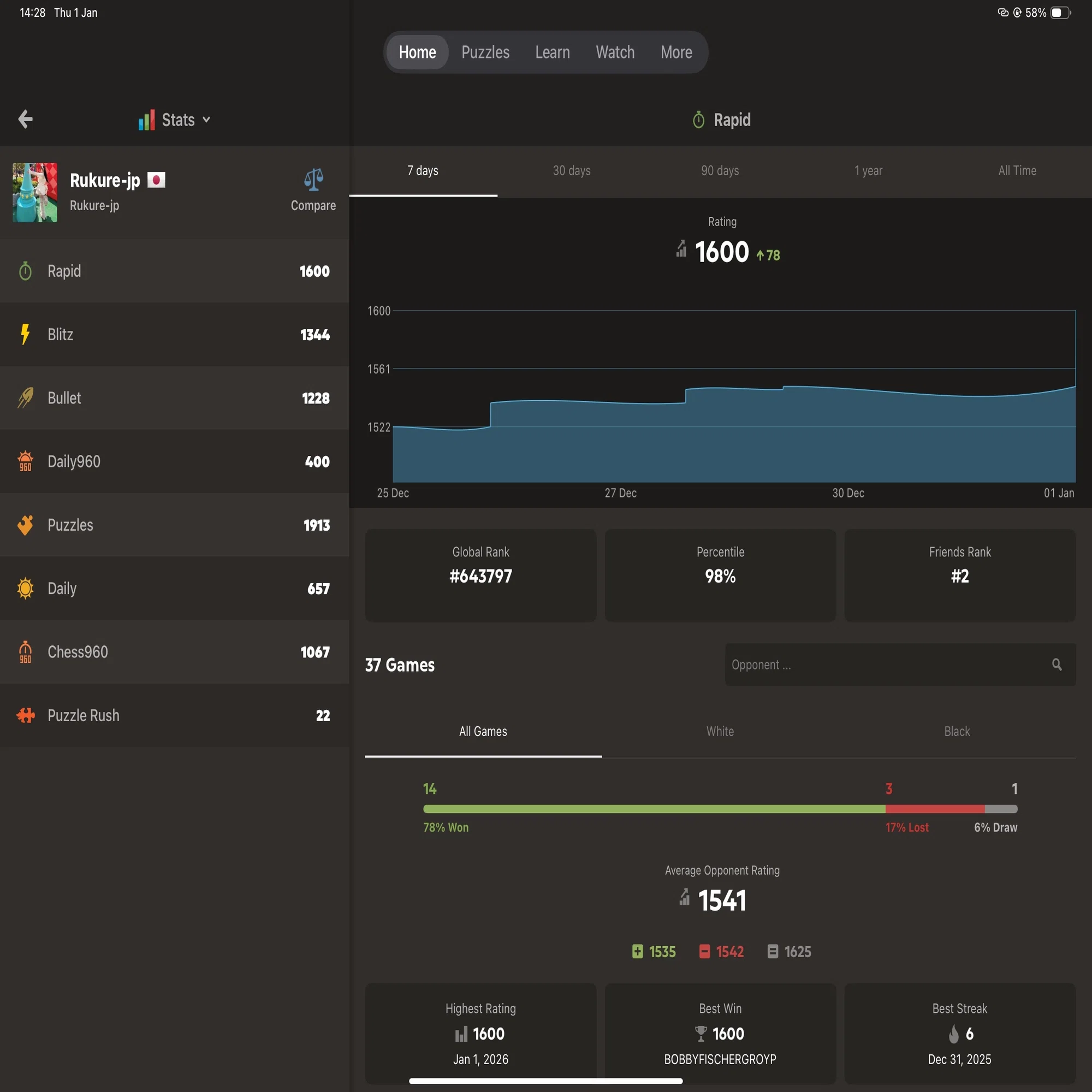The image size is (1092, 1092).
Task: Select the Daily960 icon
Action: 26,461
